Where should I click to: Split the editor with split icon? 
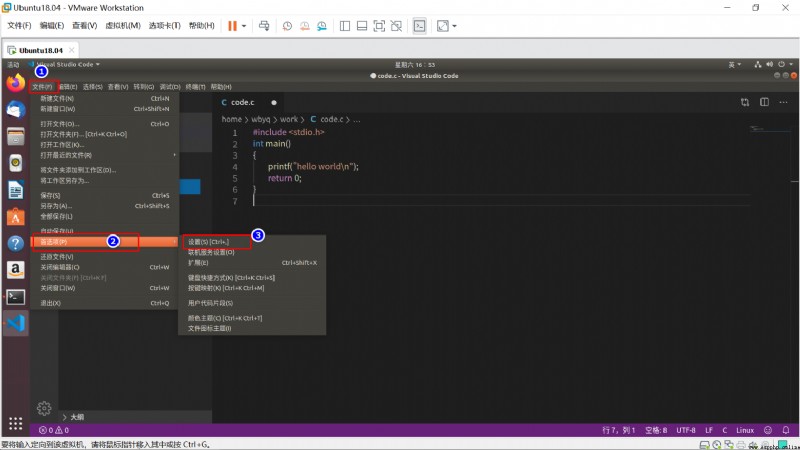coord(764,103)
